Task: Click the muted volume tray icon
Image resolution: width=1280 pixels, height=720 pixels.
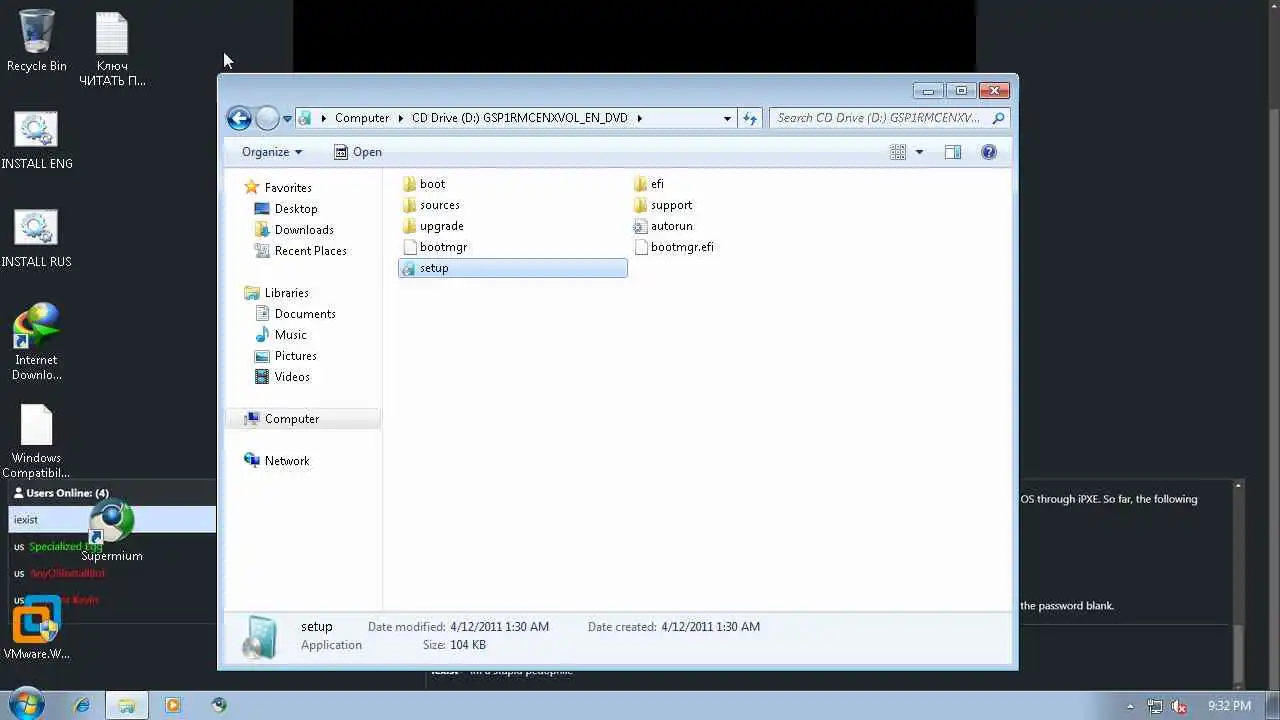Action: click(x=1179, y=706)
